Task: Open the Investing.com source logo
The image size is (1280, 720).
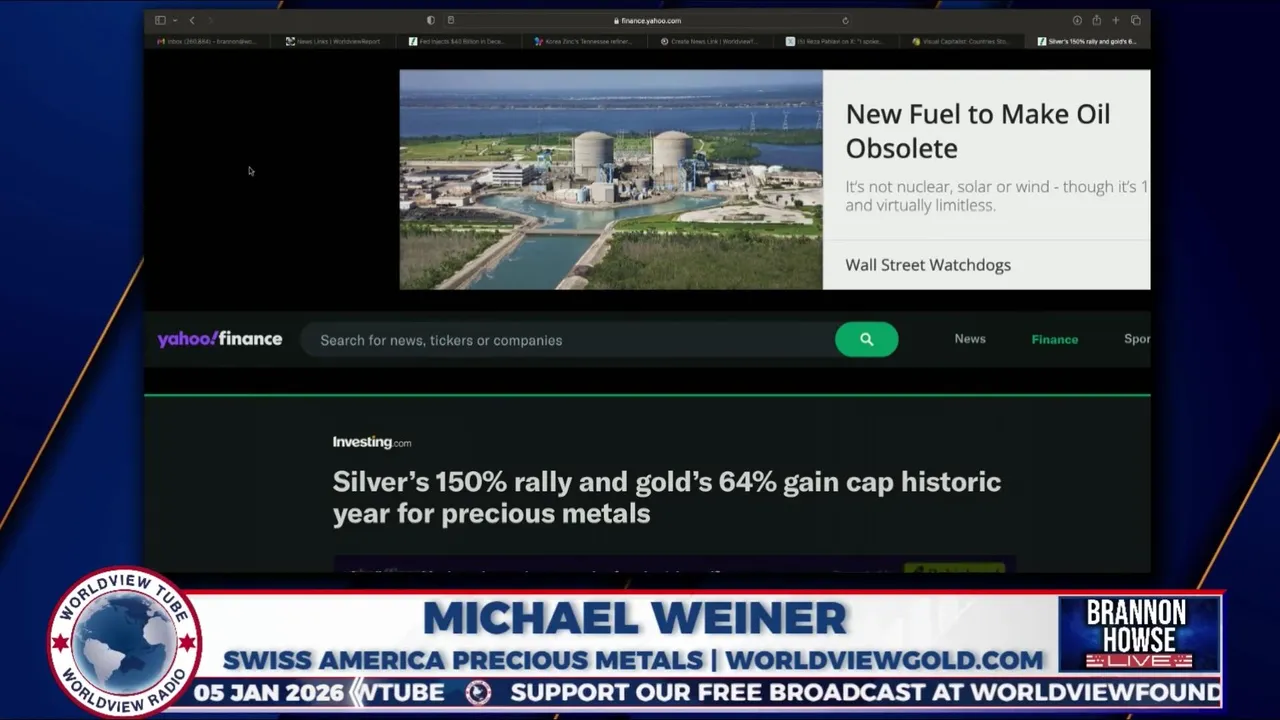Action: click(x=372, y=442)
